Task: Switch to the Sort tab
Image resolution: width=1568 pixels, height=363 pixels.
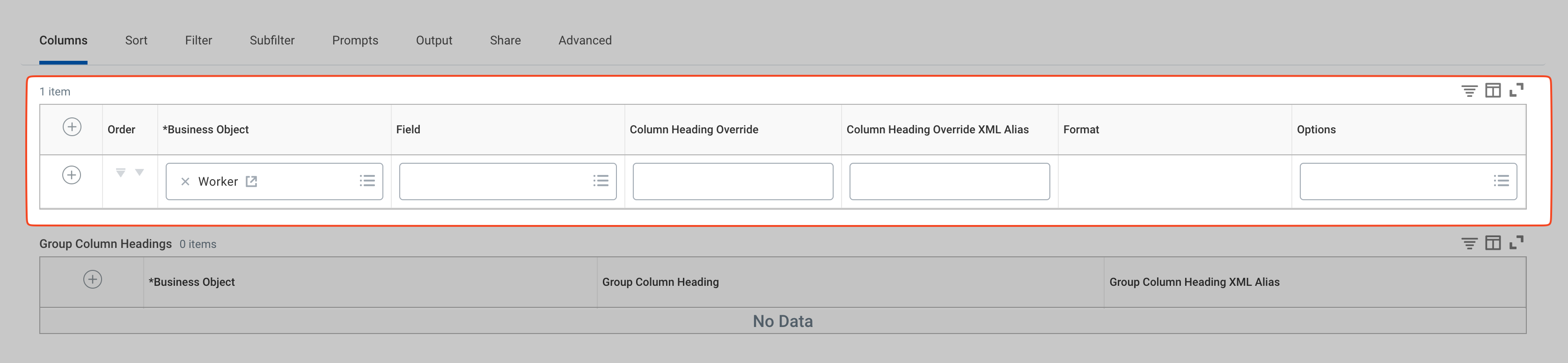Action: 136,41
